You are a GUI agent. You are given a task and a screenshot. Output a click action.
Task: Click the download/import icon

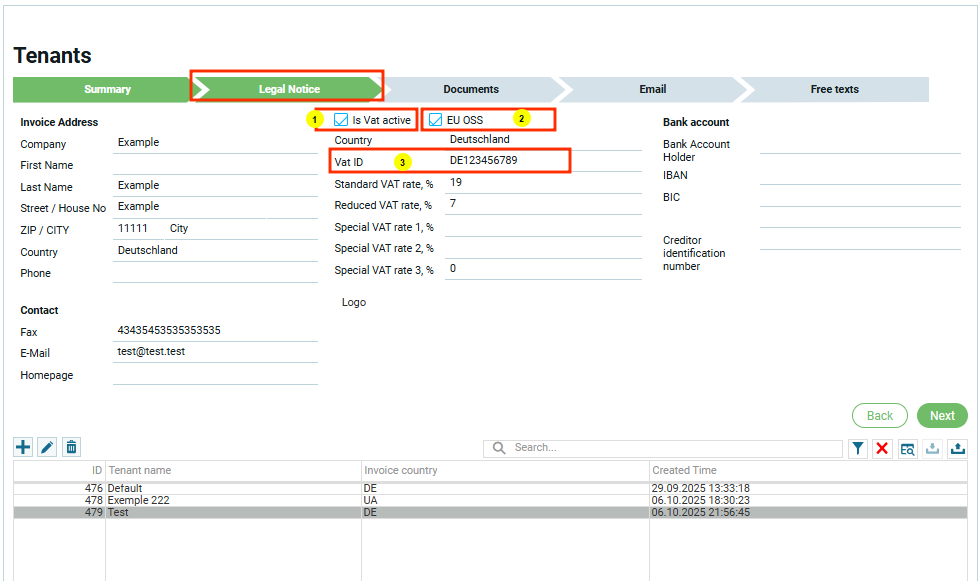click(x=932, y=449)
